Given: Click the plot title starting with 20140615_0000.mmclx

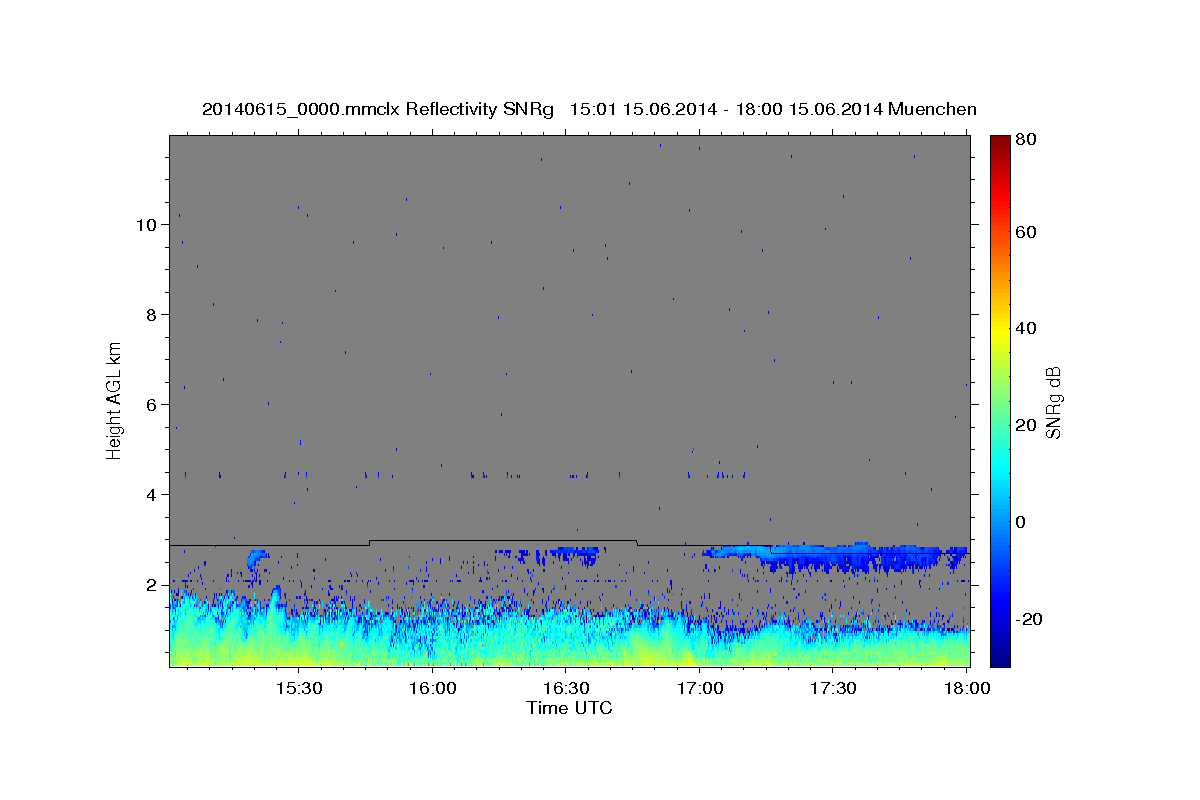Looking at the screenshot, I should [x=589, y=109].
